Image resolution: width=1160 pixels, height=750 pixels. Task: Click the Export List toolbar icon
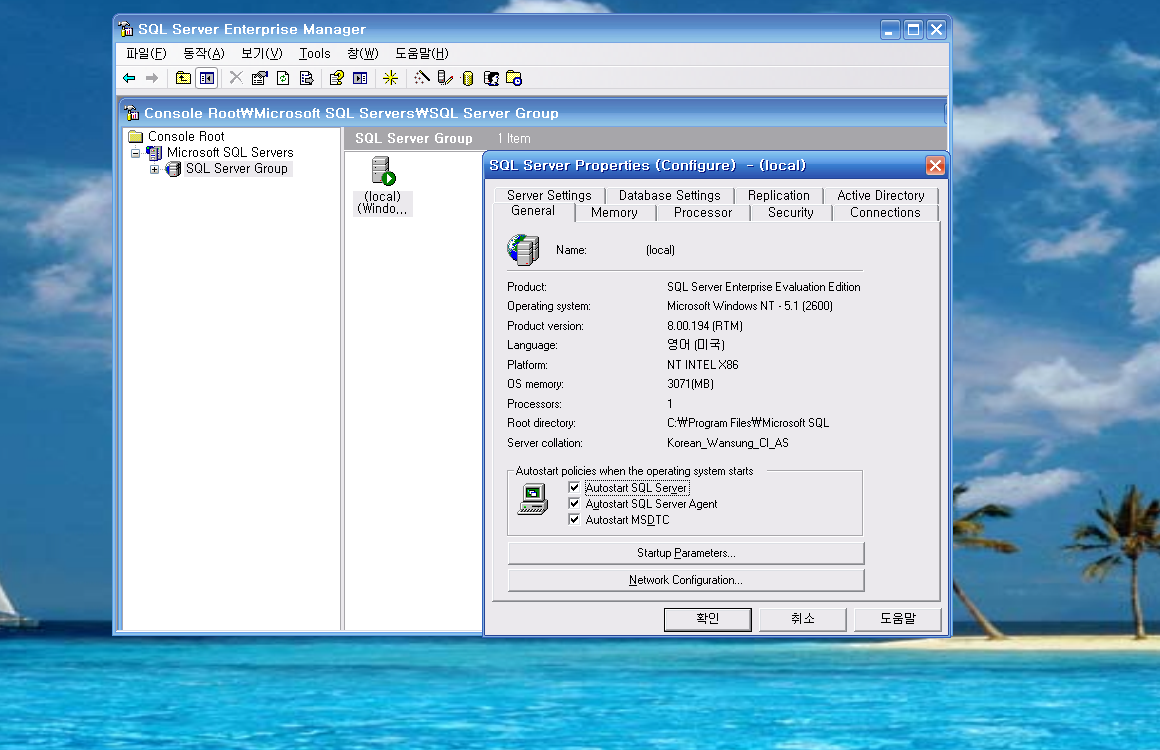(306, 78)
